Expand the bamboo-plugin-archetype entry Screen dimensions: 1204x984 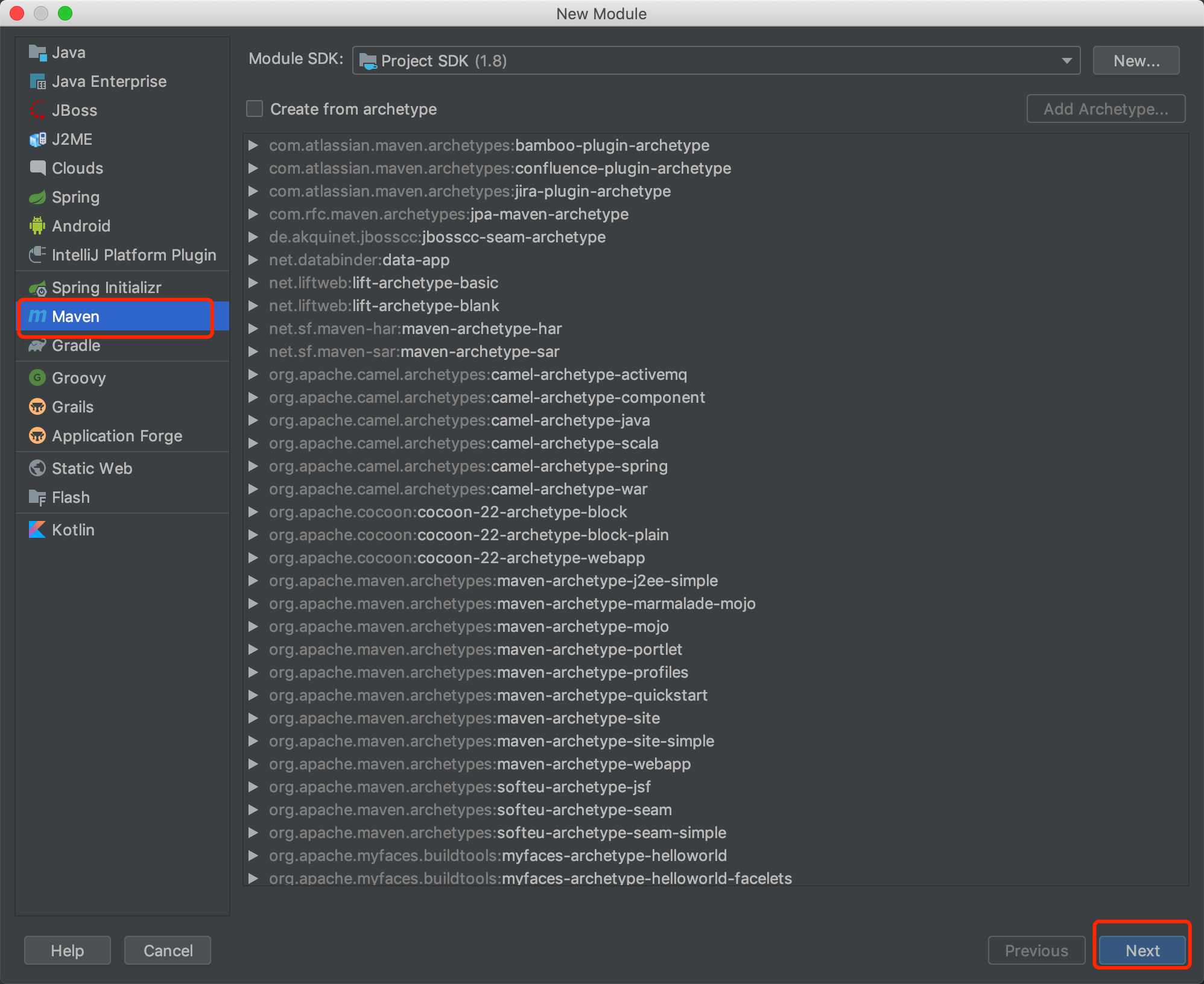(253, 145)
